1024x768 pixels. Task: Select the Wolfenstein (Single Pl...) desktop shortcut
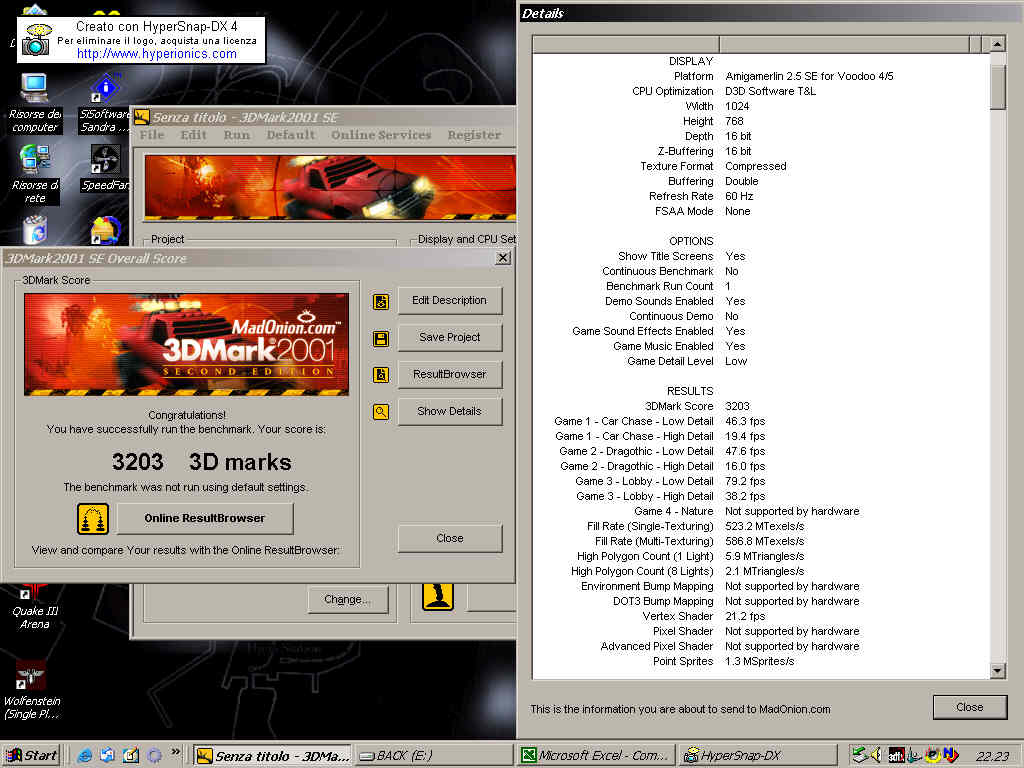point(31,691)
